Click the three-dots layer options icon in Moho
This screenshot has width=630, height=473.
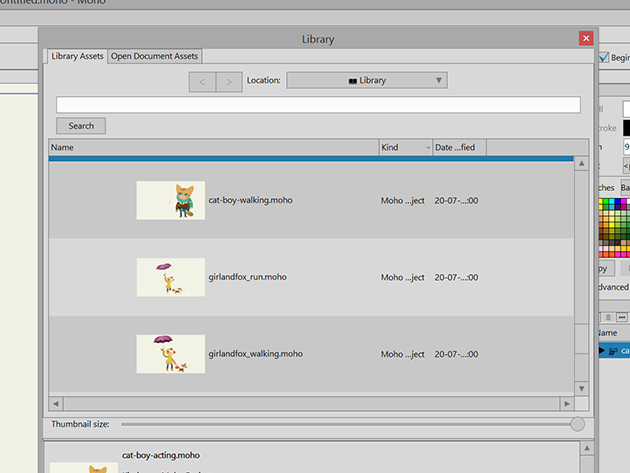point(622,317)
